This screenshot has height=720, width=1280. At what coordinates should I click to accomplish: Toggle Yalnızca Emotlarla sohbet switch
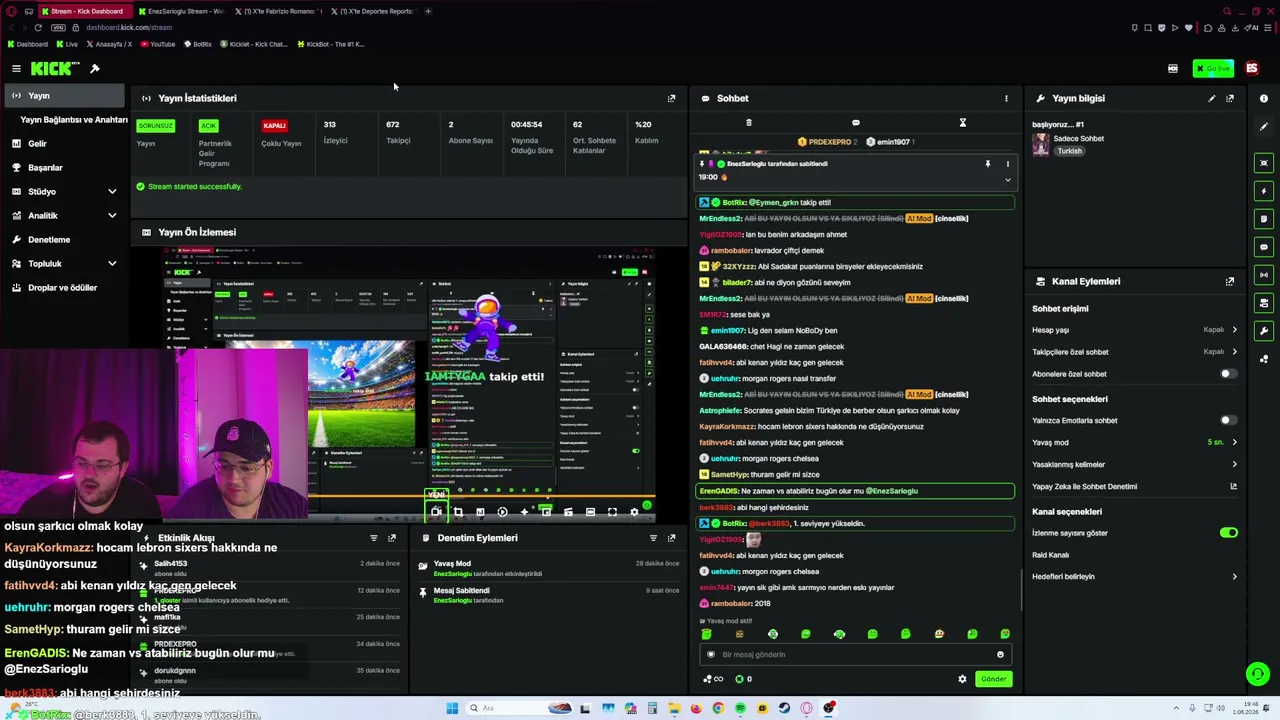[1228, 421]
